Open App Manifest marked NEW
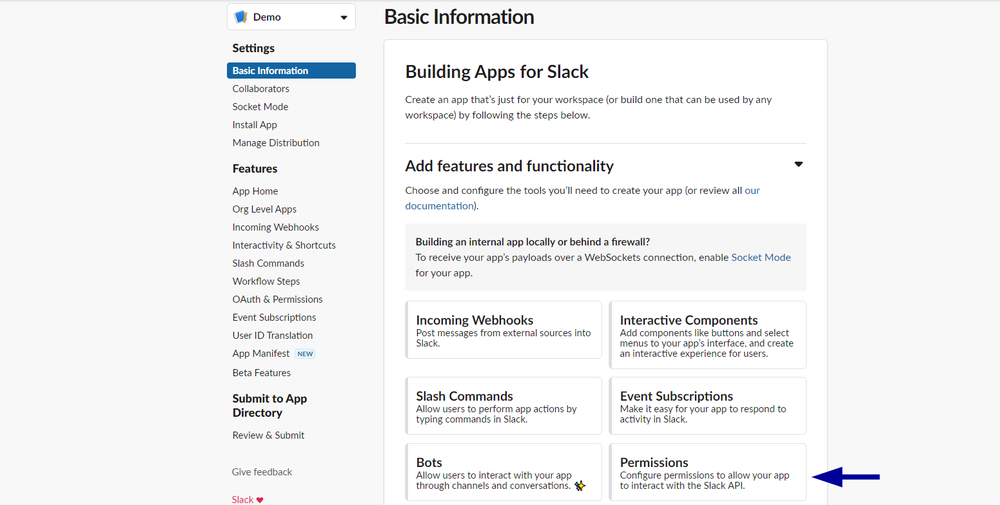Viewport: 1000px width, 505px height. point(261,353)
